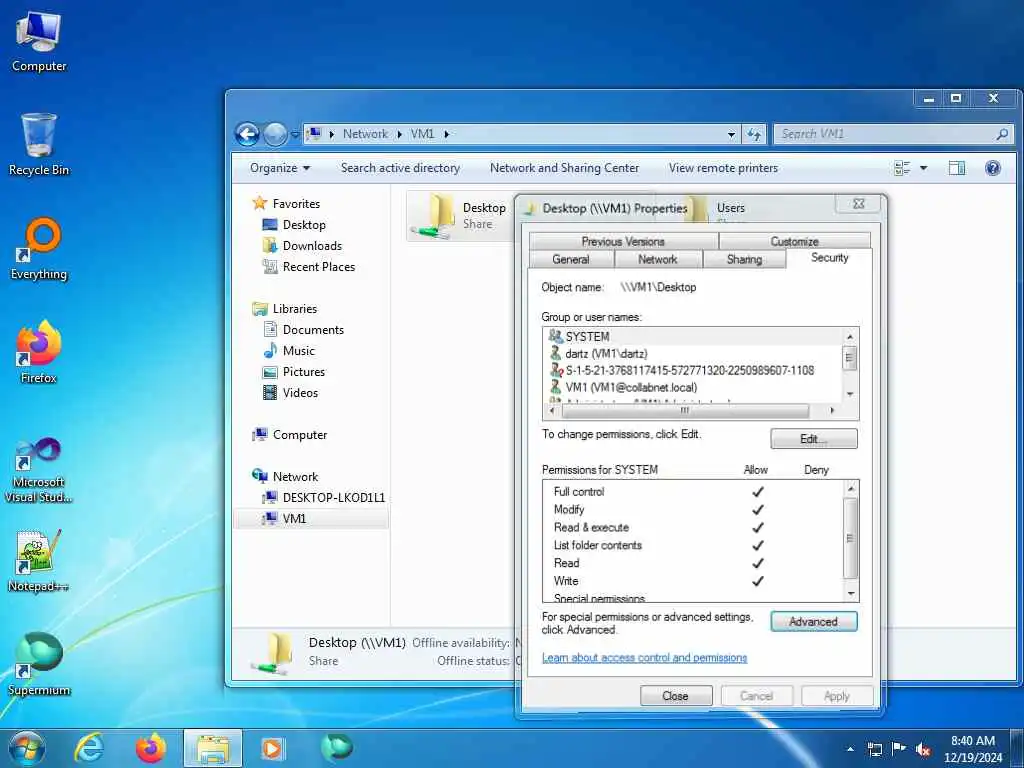Expand the address bar history dropdown
The width and height of the screenshot is (1024, 768).
click(x=731, y=135)
